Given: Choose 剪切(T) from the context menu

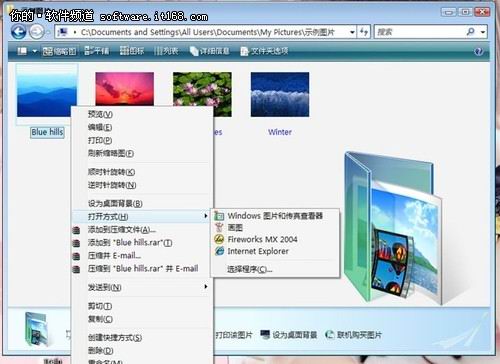Looking at the screenshot, I should [142, 306].
